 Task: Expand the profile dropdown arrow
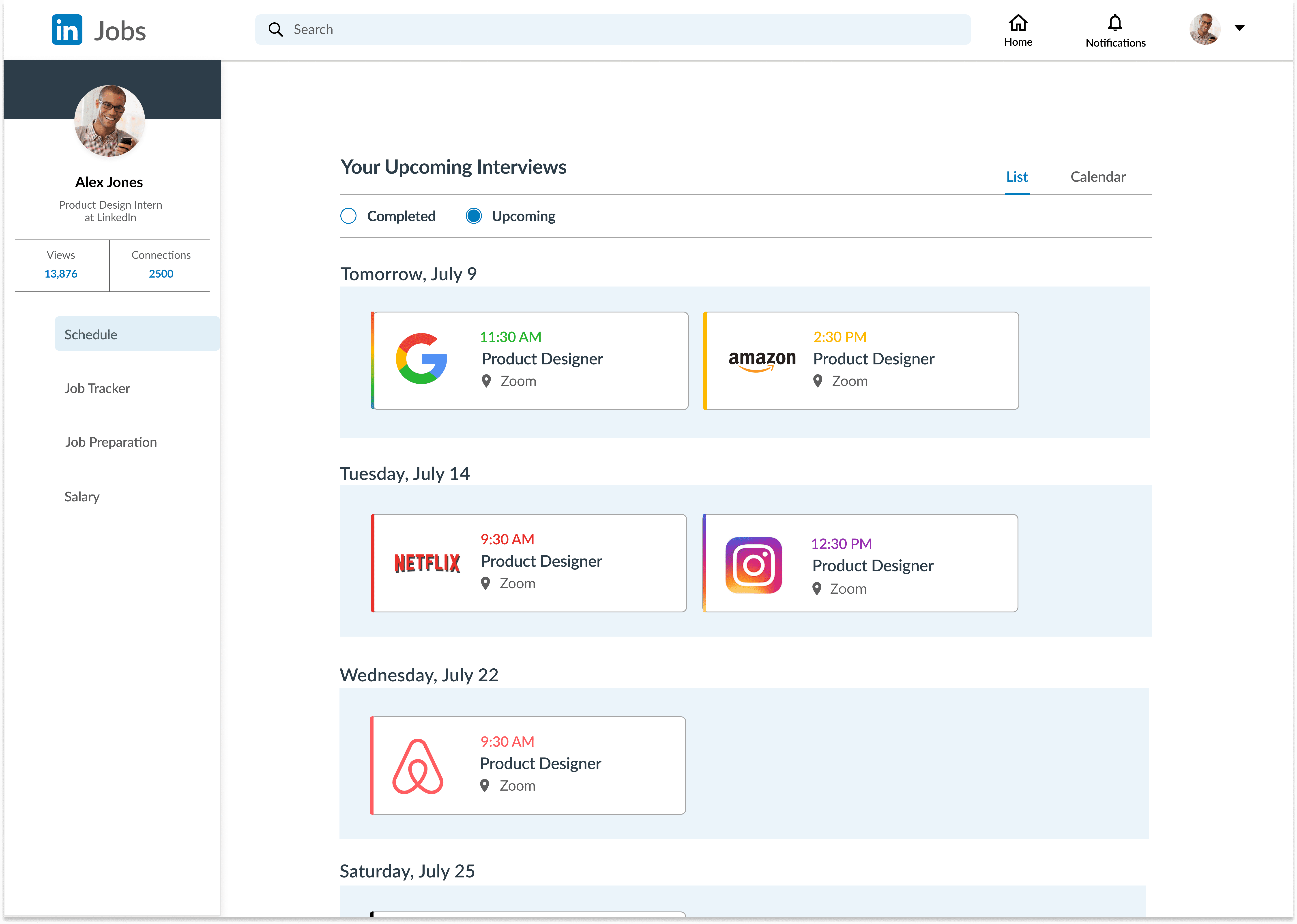pos(1239,27)
